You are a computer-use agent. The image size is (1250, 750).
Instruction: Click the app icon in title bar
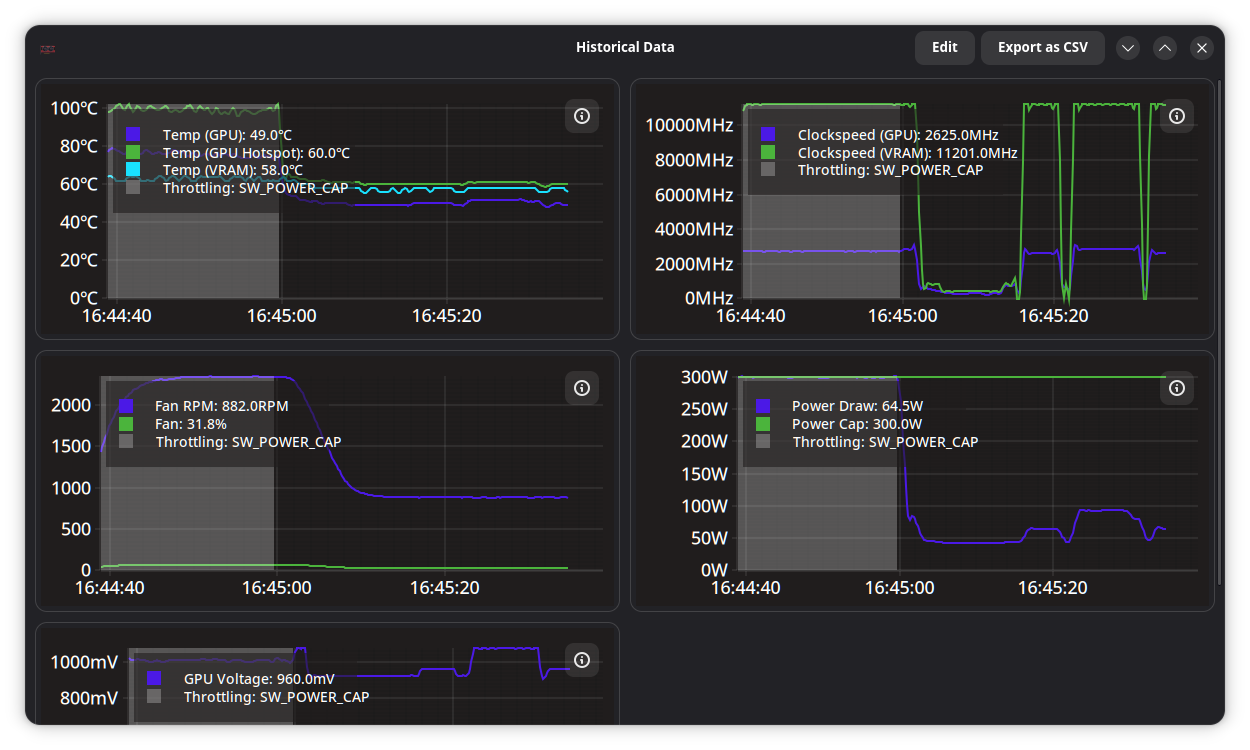[48, 48]
